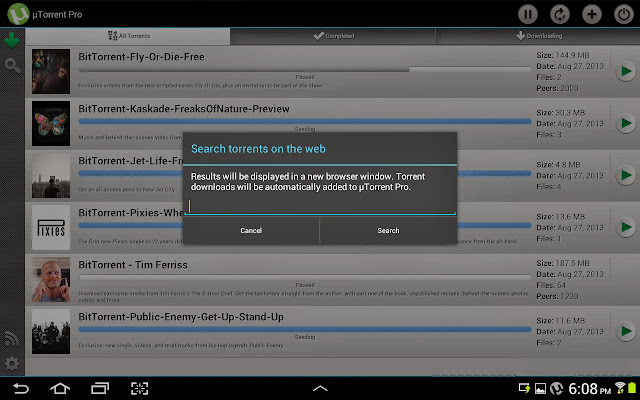Focus the search query text field in the dialog

tap(320, 206)
